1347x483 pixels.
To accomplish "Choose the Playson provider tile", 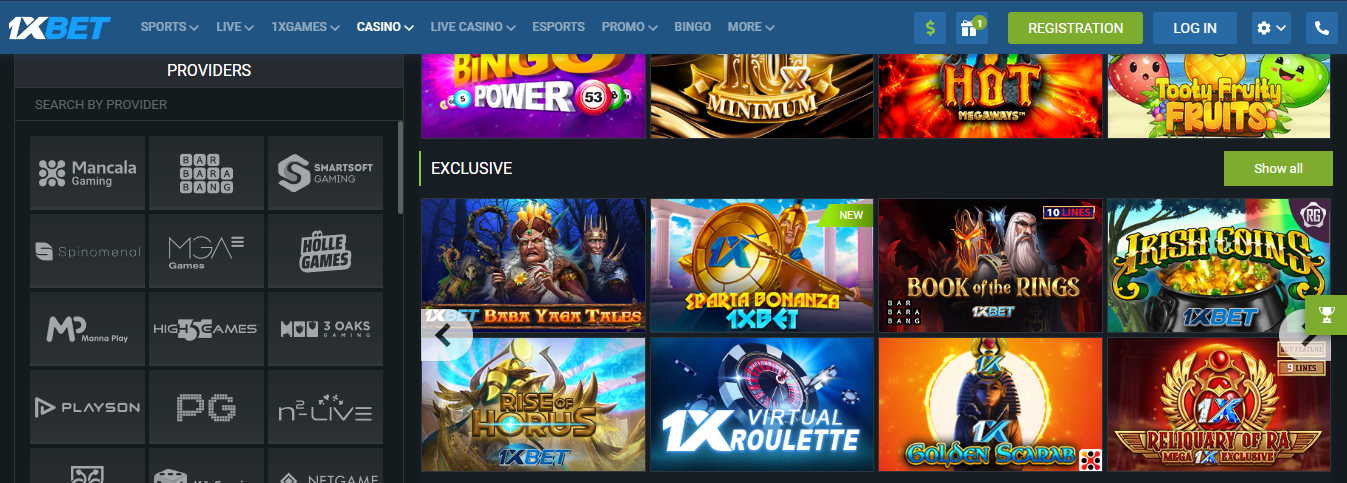I will pos(88,407).
